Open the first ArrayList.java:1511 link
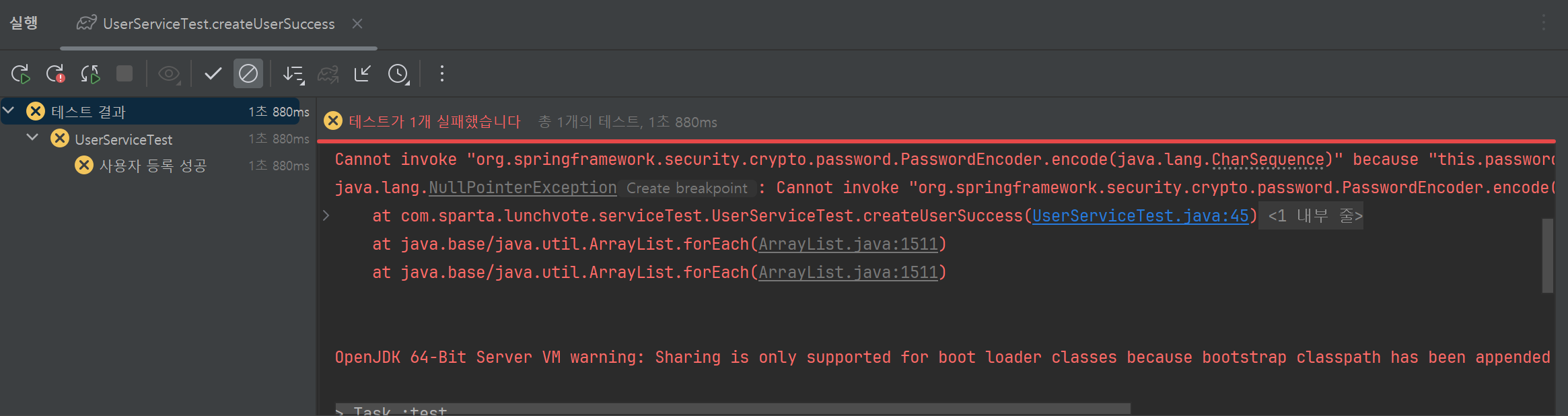This screenshot has height=416, width=1568. (848, 244)
